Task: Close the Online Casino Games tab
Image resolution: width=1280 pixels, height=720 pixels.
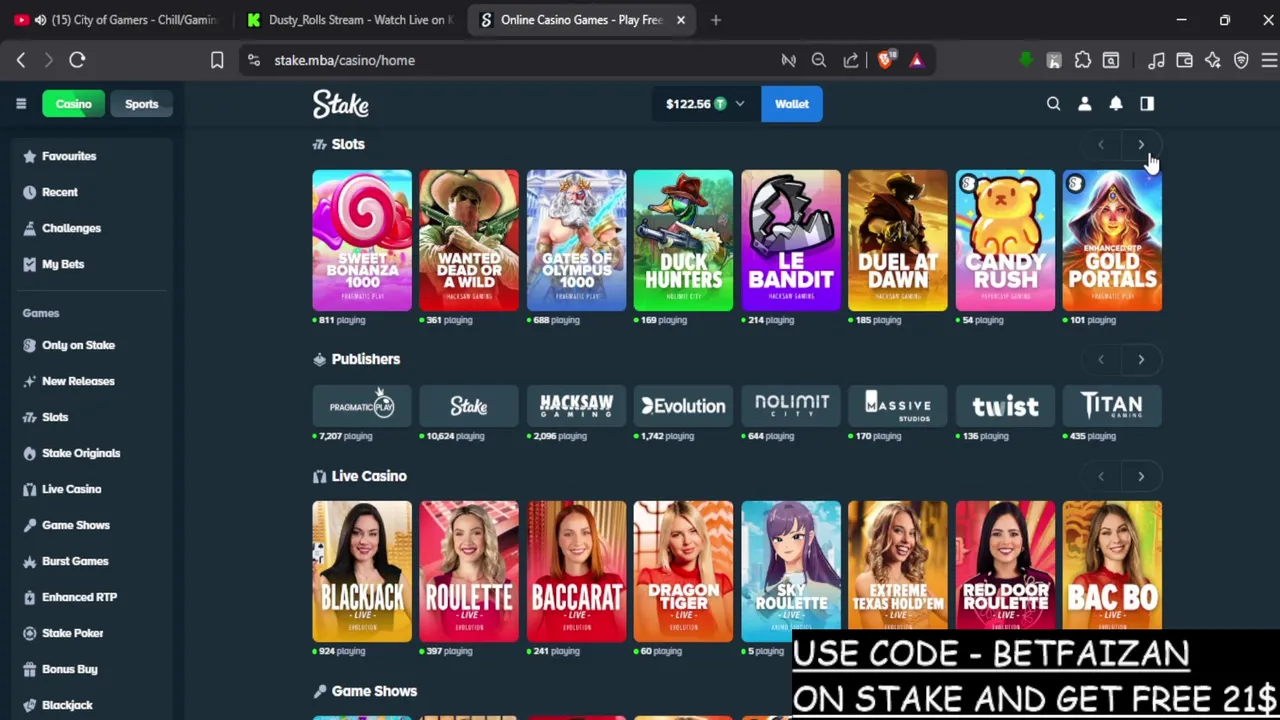Action: tap(681, 20)
